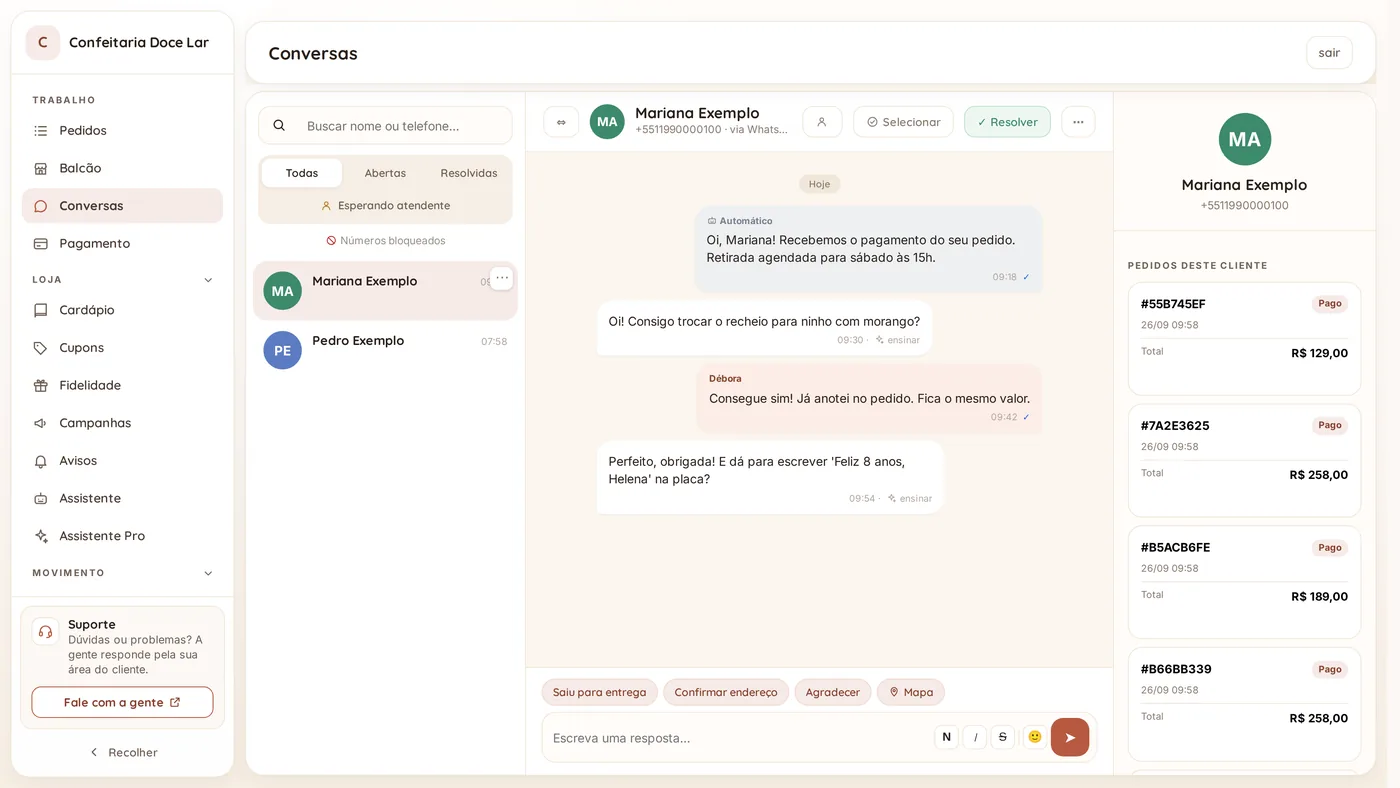The height and width of the screenshot is (788, 1400).
Task: Open Pedidos in the sidebar
Action: pyautogui.click(x=122, y=130)
